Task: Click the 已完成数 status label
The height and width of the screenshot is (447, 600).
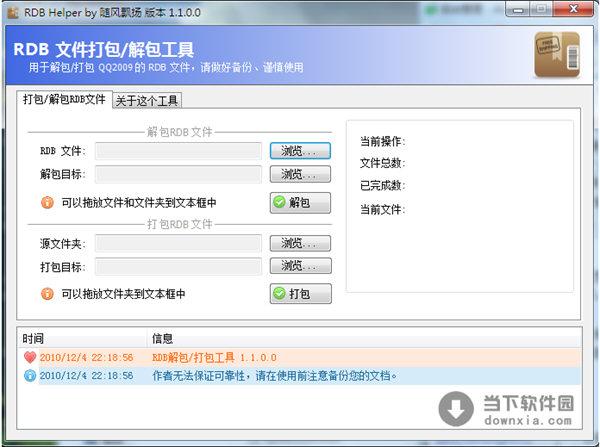Action: pyautogui.click(x=382, y=185)
